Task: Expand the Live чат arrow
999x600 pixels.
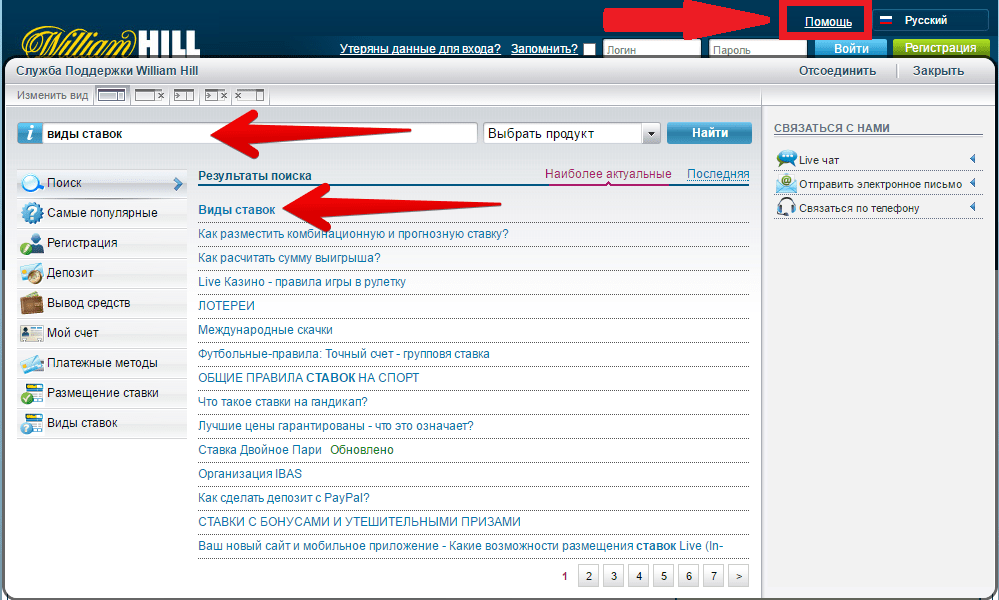Action: [972, 159]
